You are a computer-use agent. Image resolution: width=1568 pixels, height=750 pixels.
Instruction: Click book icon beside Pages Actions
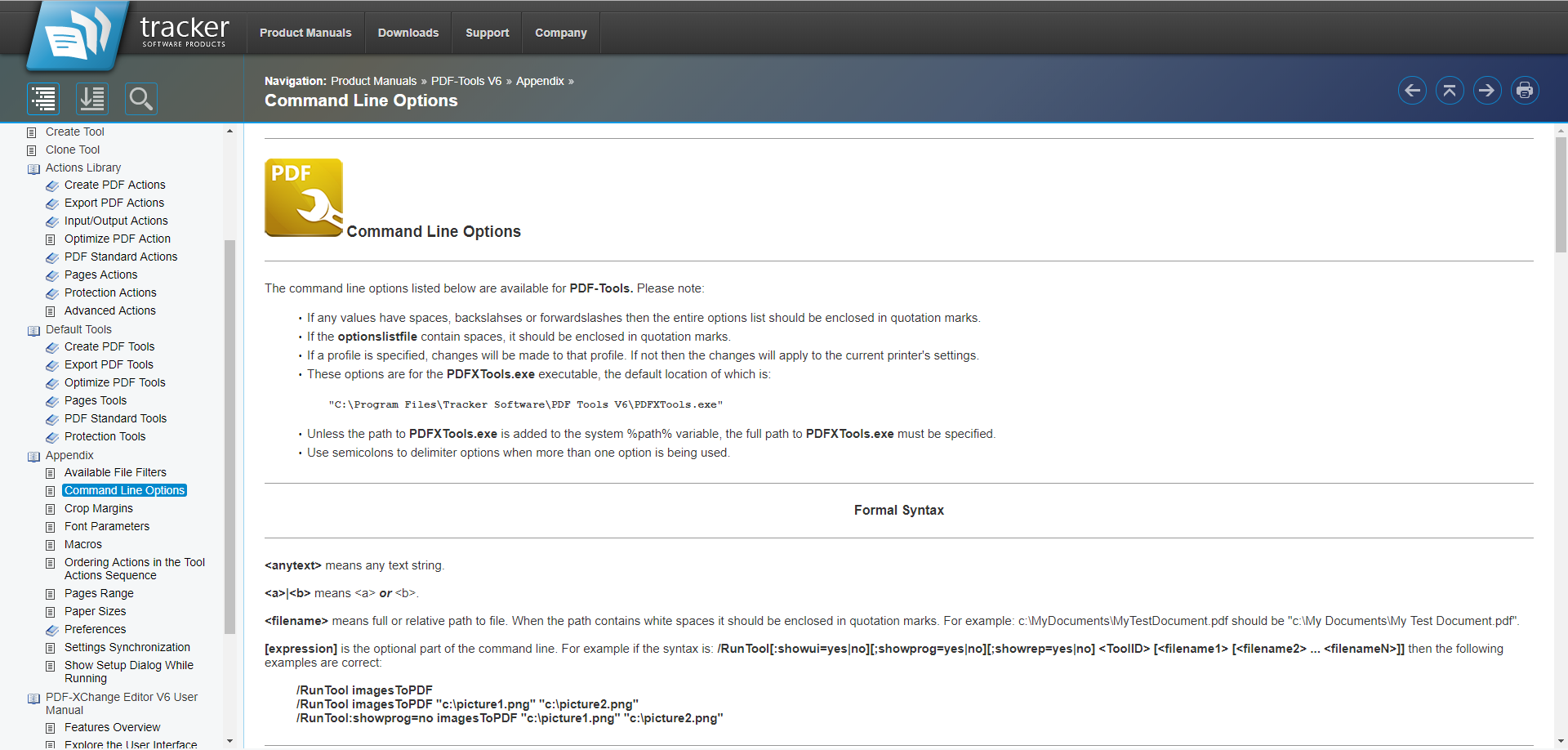tap(51, 275)
